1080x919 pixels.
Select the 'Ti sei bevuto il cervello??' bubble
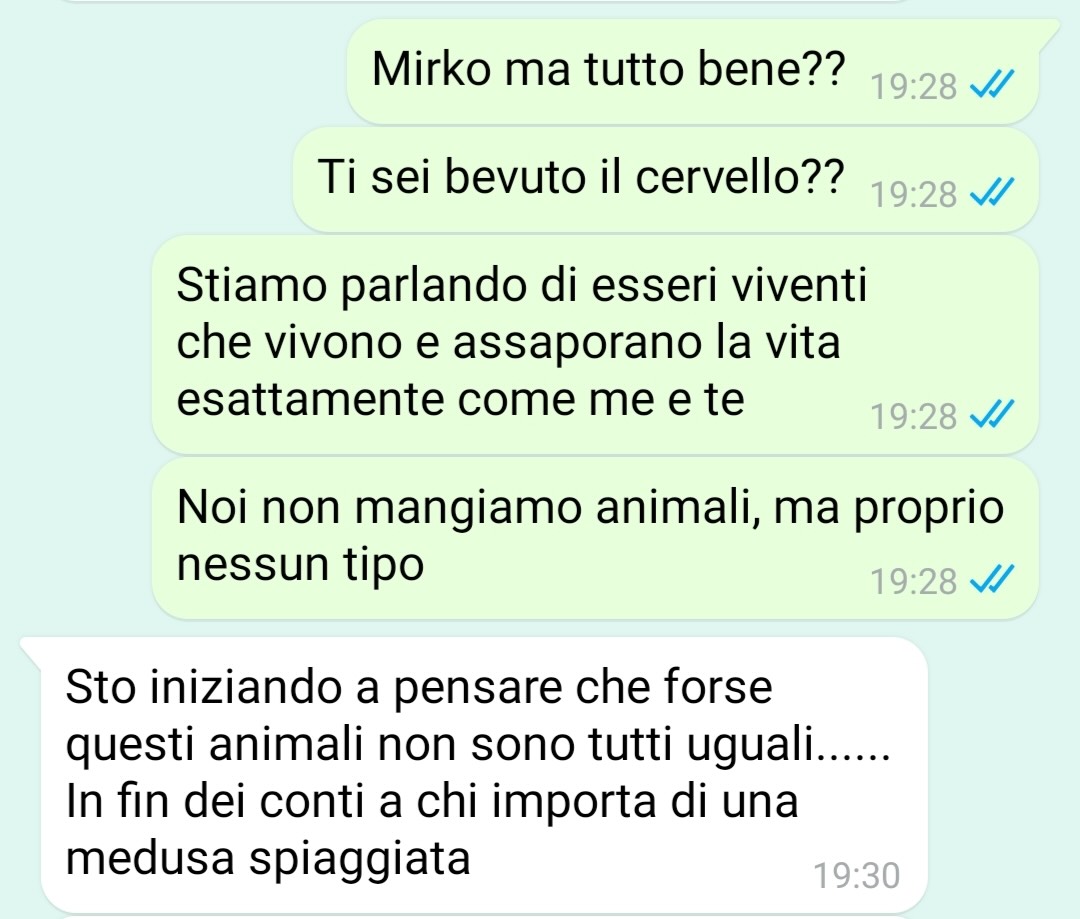[665, 179]
